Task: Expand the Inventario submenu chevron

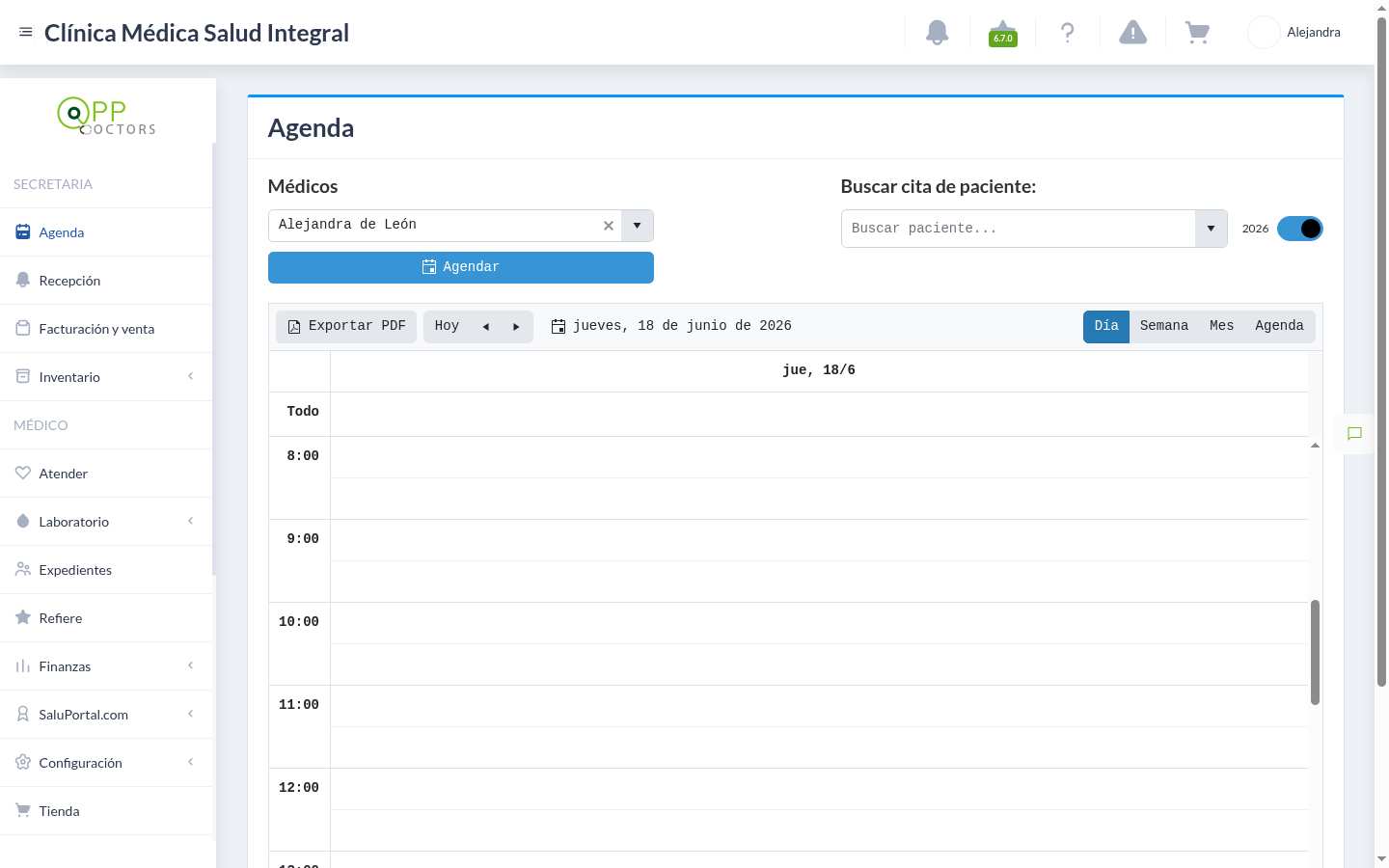Action: point(190,376)
